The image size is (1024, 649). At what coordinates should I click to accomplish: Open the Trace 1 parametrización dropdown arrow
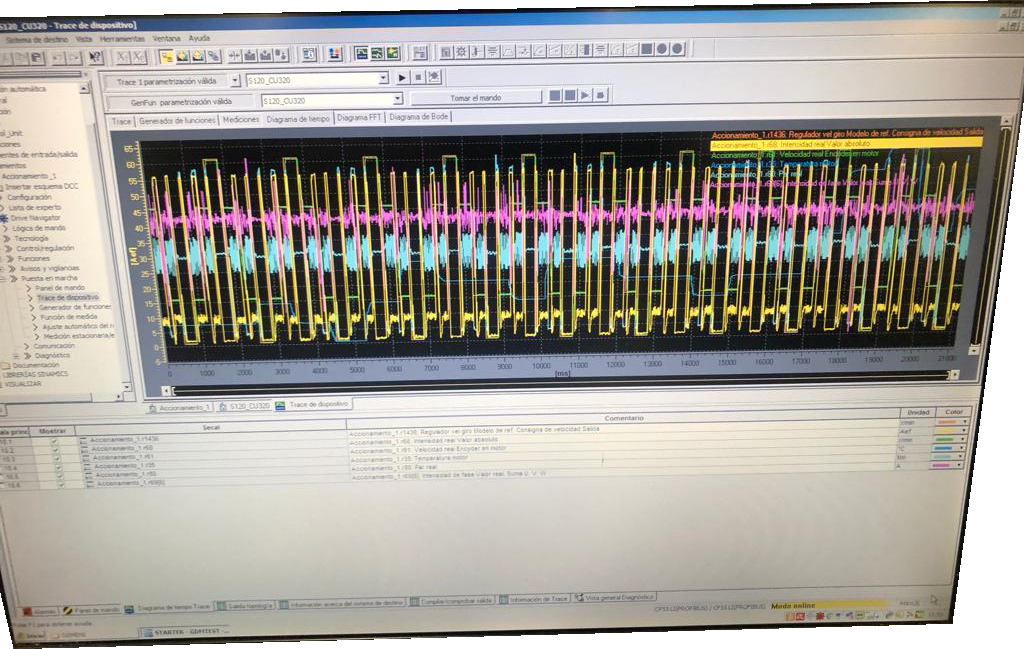[235, 80]
